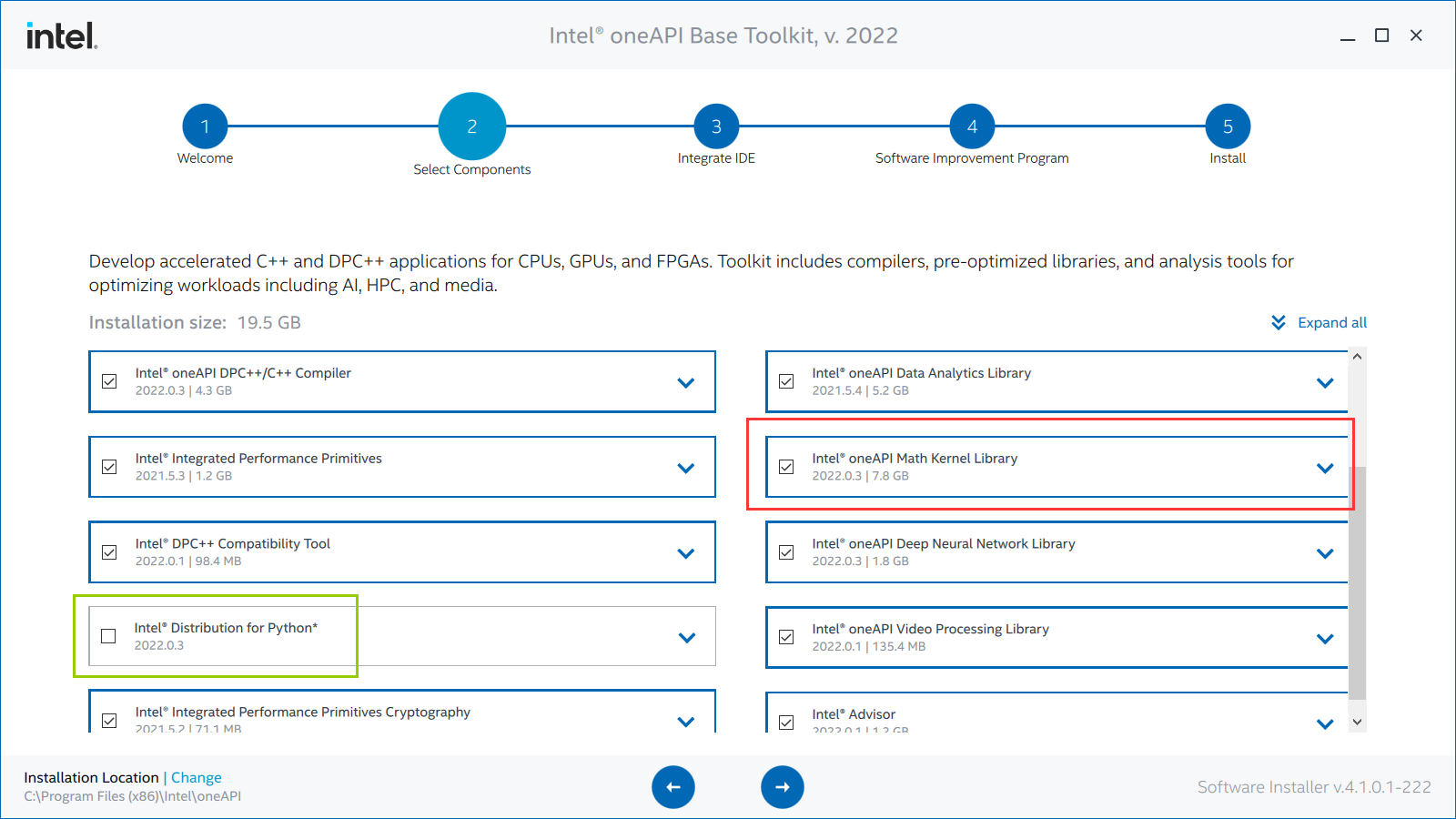Uncheck Intel Advisor checkbox

[786, 723]
